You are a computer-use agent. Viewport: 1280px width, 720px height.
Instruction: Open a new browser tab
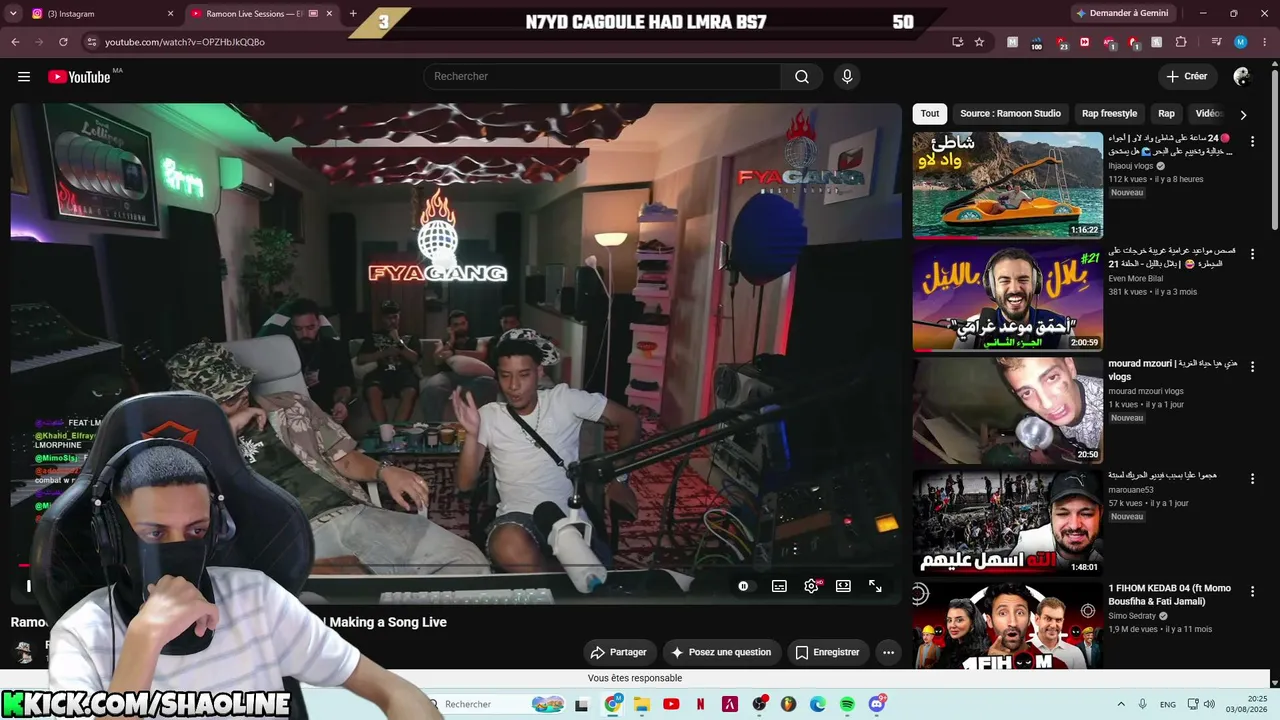pos(353,14)
